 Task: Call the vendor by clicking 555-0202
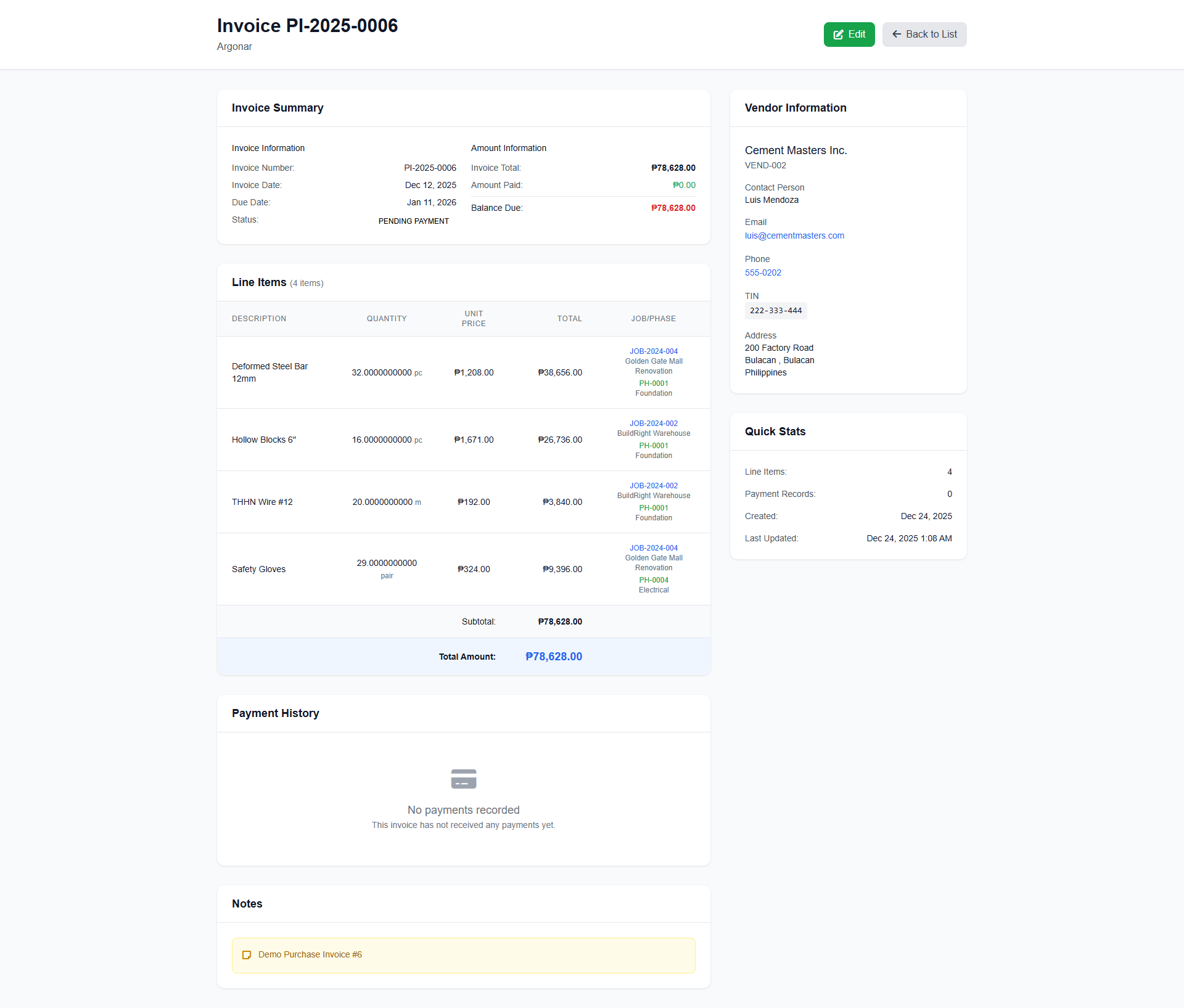tap(763, 272)
